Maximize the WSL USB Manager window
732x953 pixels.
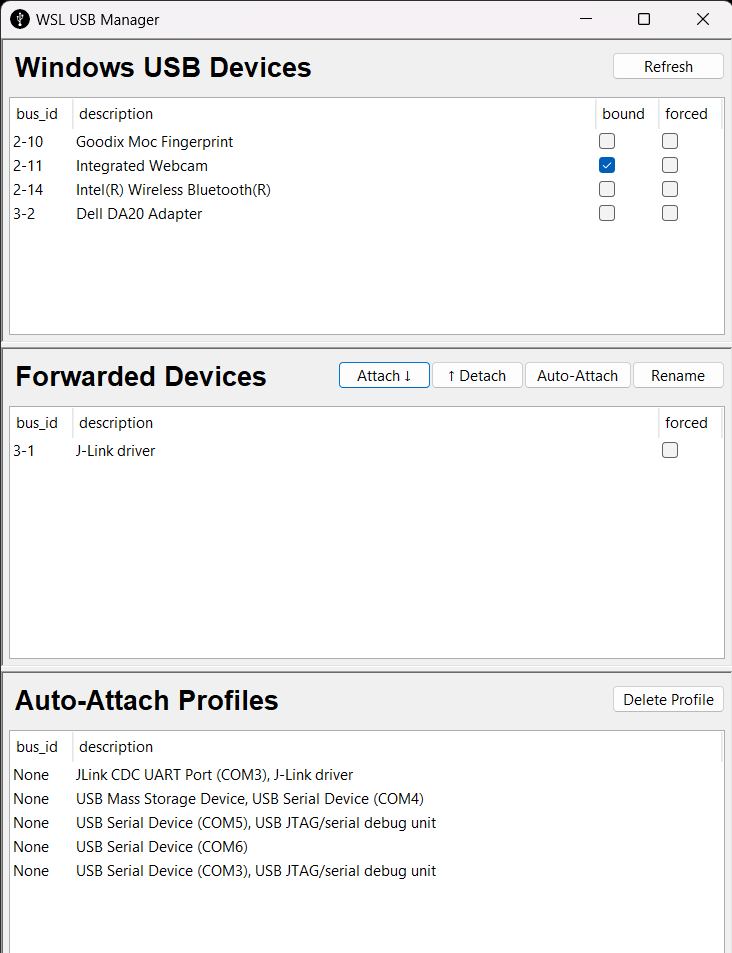point(644,19)
